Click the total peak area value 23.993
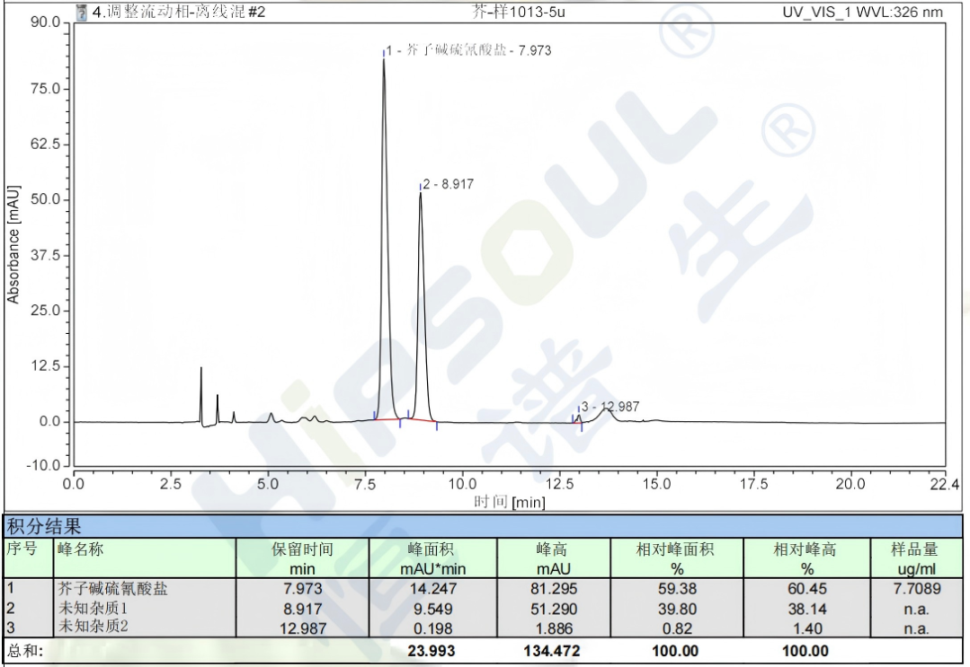Screen dimensions: 970x667 432,650
